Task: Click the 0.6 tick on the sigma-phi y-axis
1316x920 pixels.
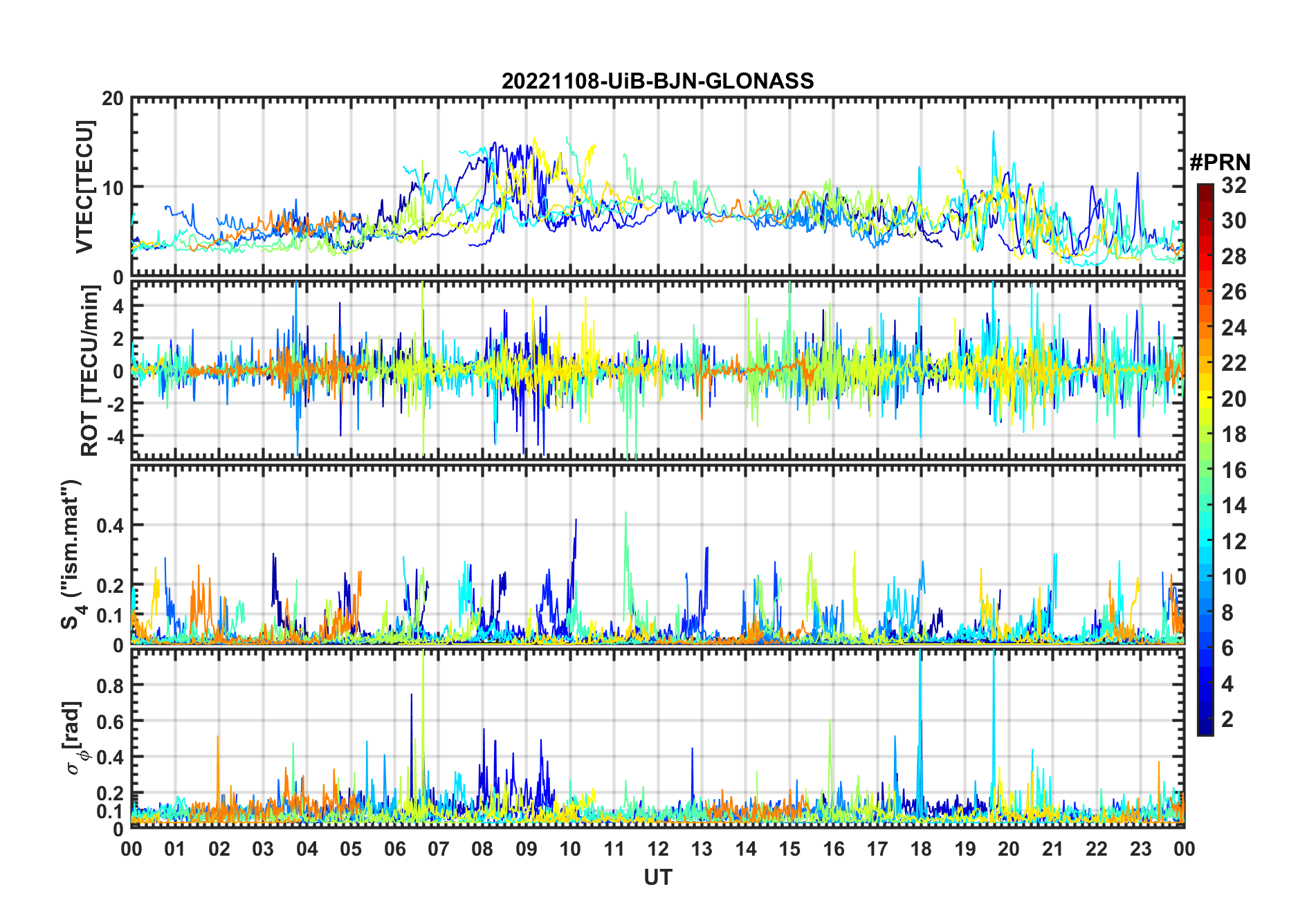Action: tap(109, 721)
